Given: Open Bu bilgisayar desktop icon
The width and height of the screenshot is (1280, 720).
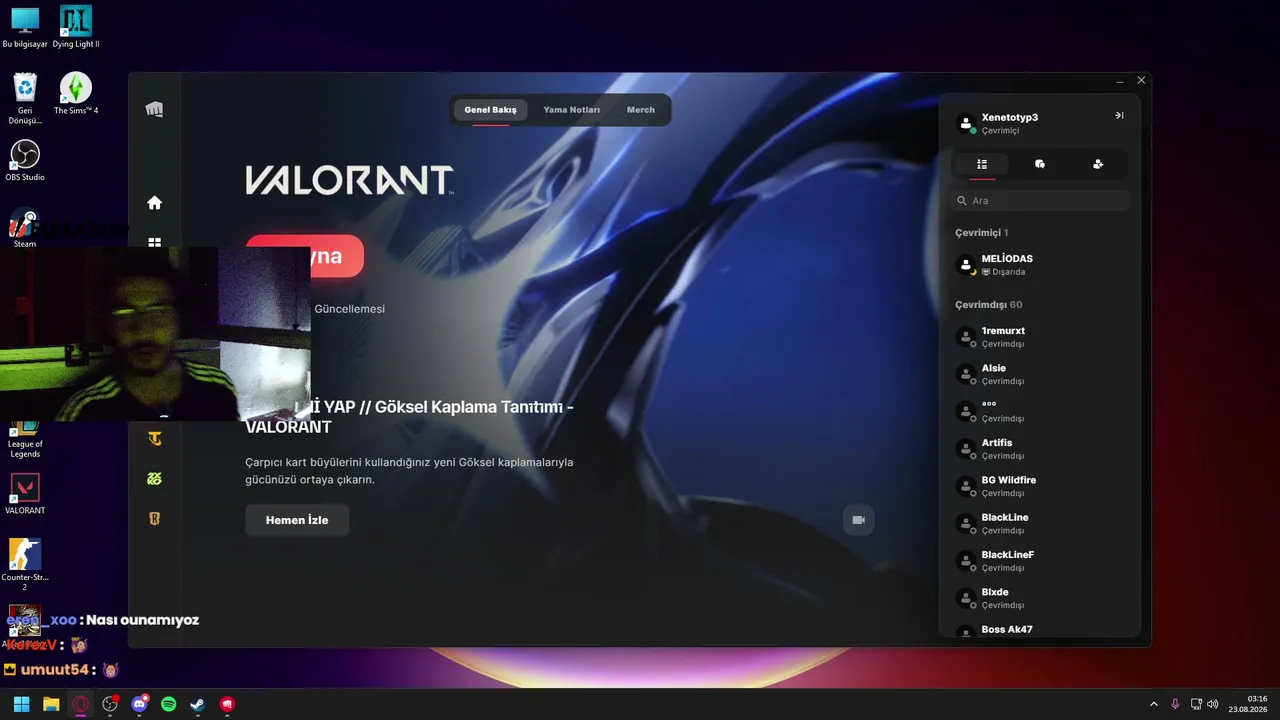Looking at the screenshot, I should pyautogui.click(x=25, y=28).
